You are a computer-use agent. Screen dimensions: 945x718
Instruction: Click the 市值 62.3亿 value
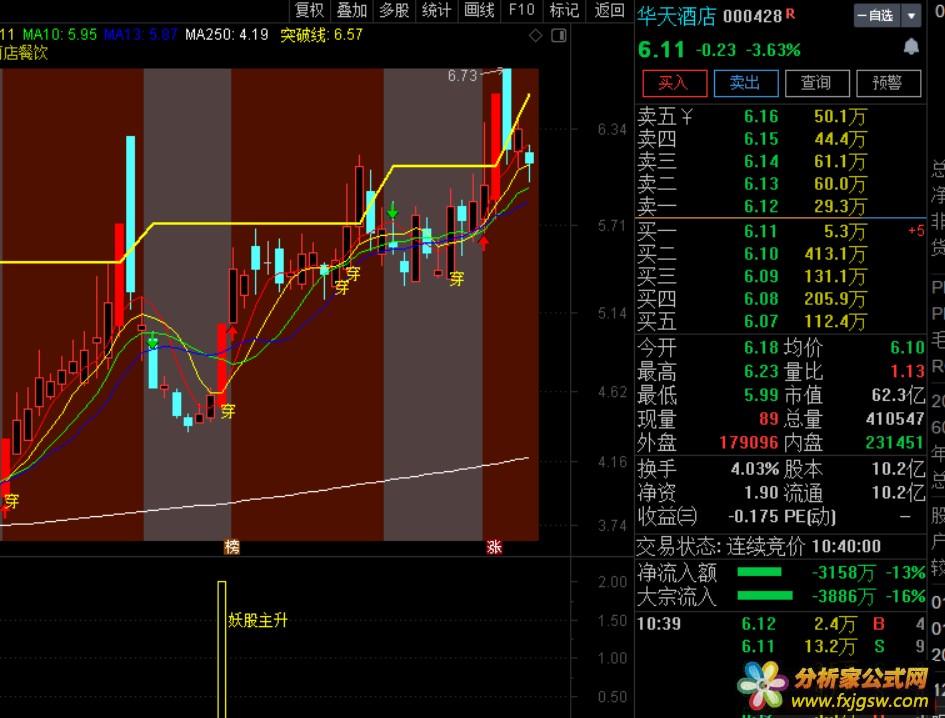click(898, 395)
